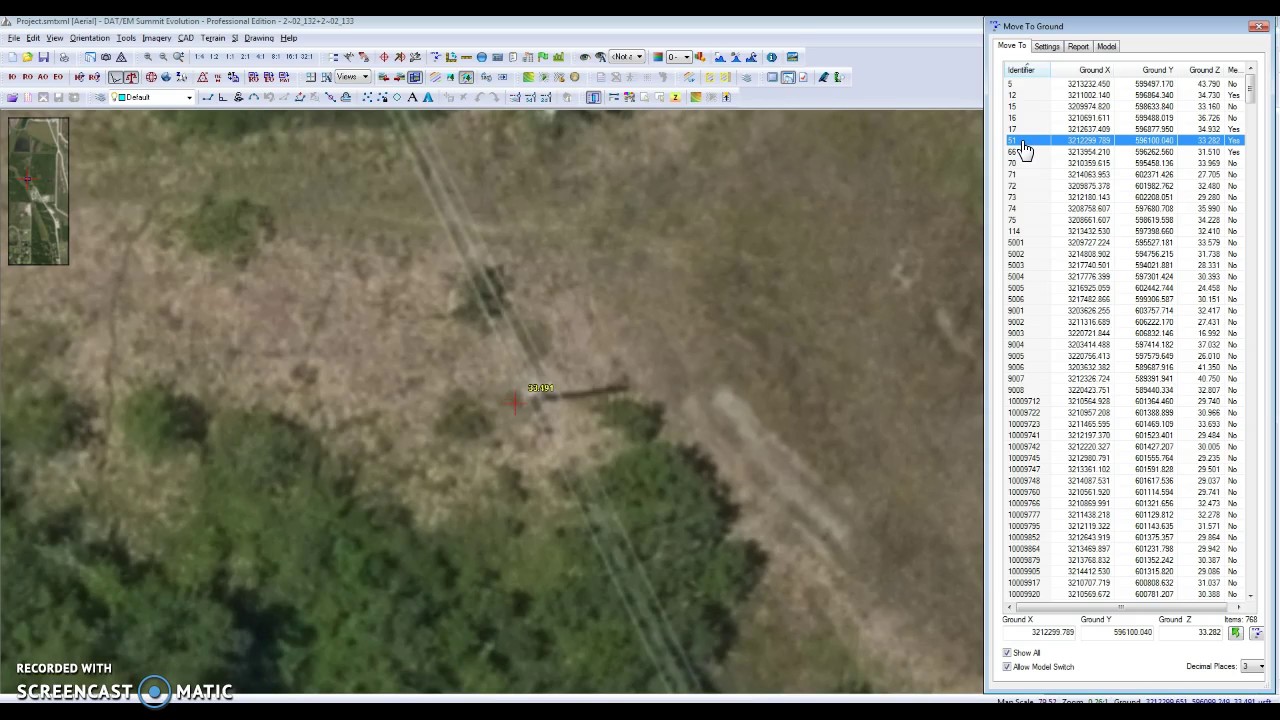
Task: Open the Imagery menu
Action: tap(156, 38)
